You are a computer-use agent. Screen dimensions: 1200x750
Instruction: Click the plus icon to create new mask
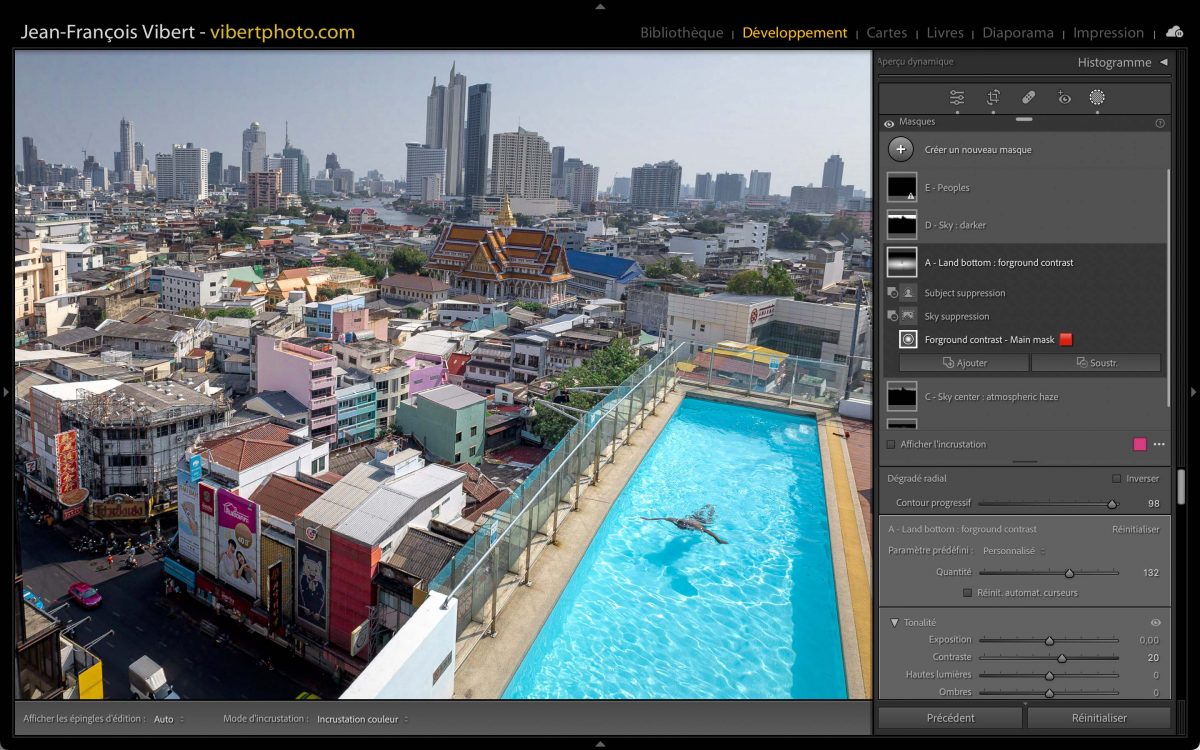coord(901,150)
